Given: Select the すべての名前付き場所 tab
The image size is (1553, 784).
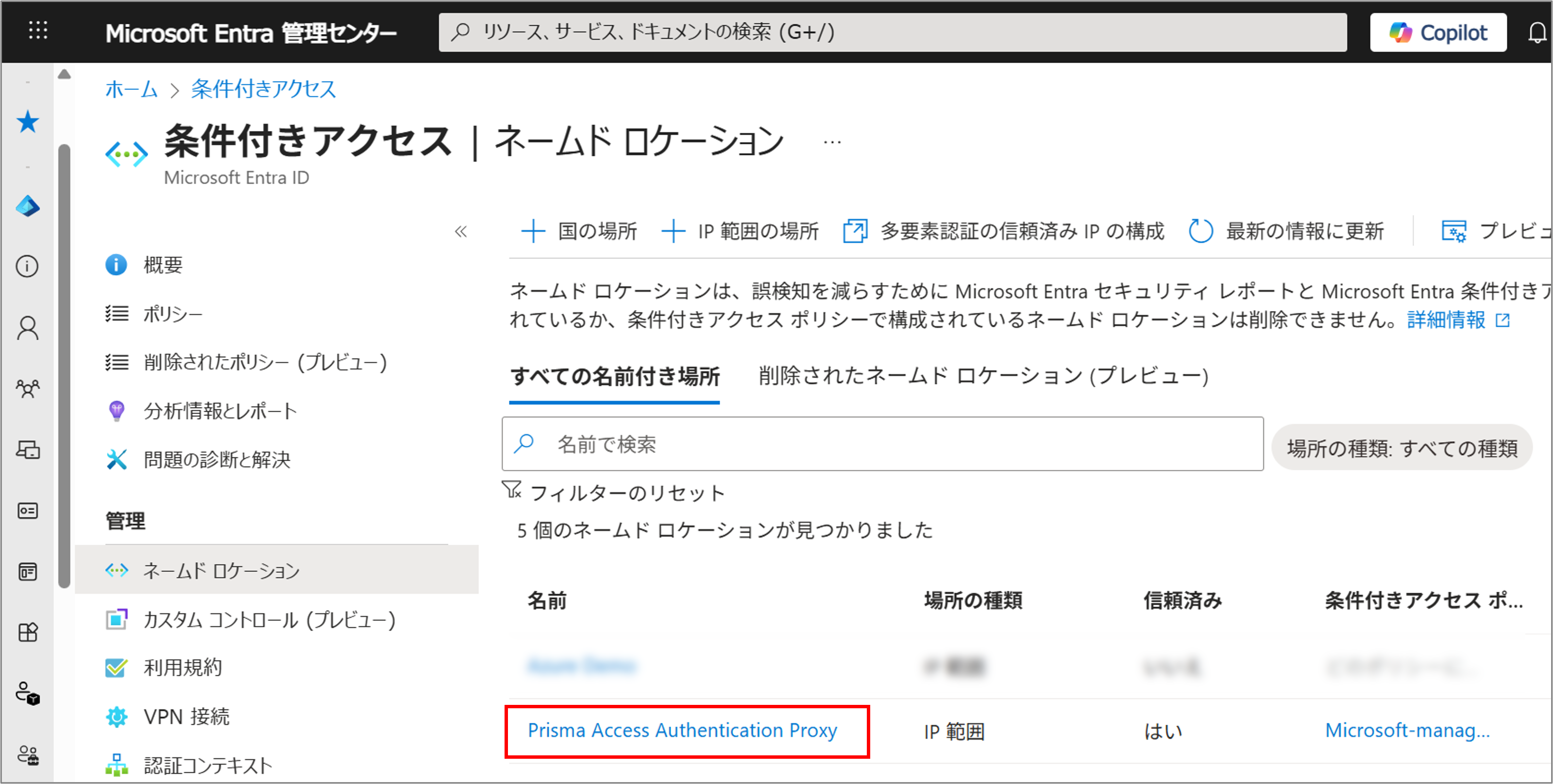Looking at the screenshot, I should click(x=614, y=377).
